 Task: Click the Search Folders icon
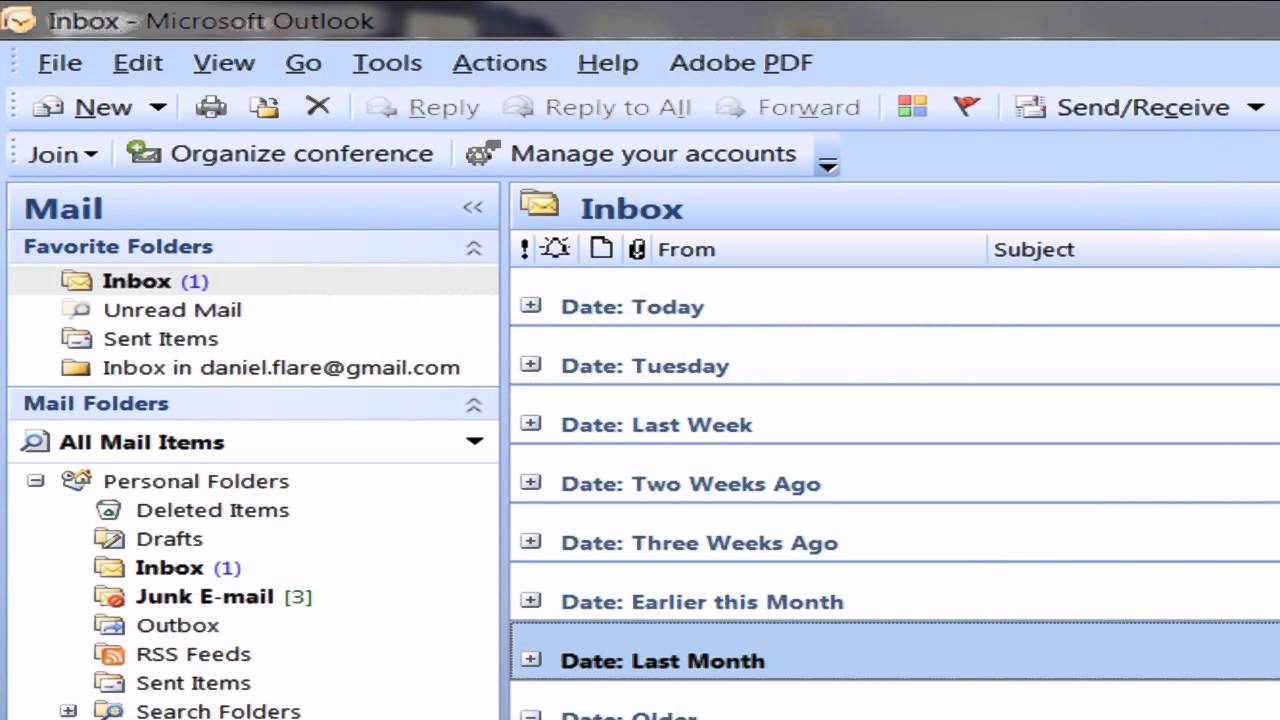tap(108, 711)
